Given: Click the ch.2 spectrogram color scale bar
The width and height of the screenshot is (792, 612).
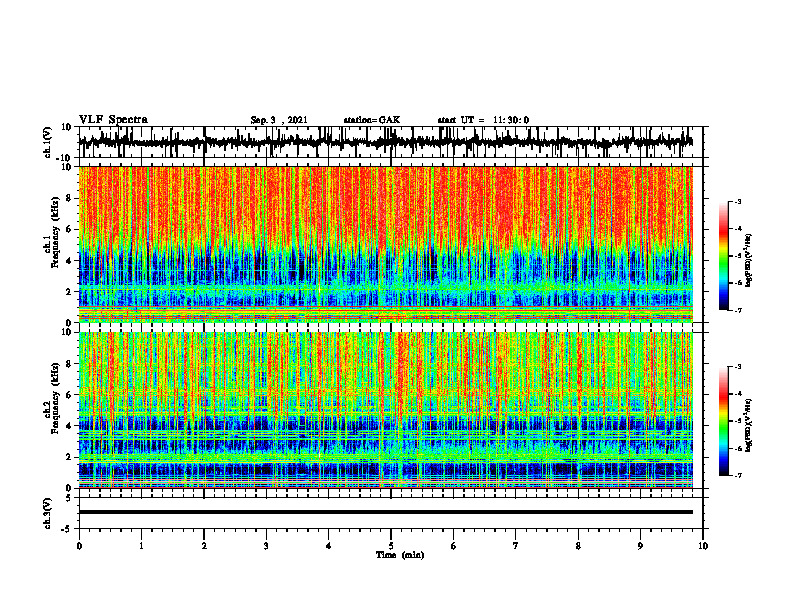Looking at the screenshot, I should [x=723, y=421].
